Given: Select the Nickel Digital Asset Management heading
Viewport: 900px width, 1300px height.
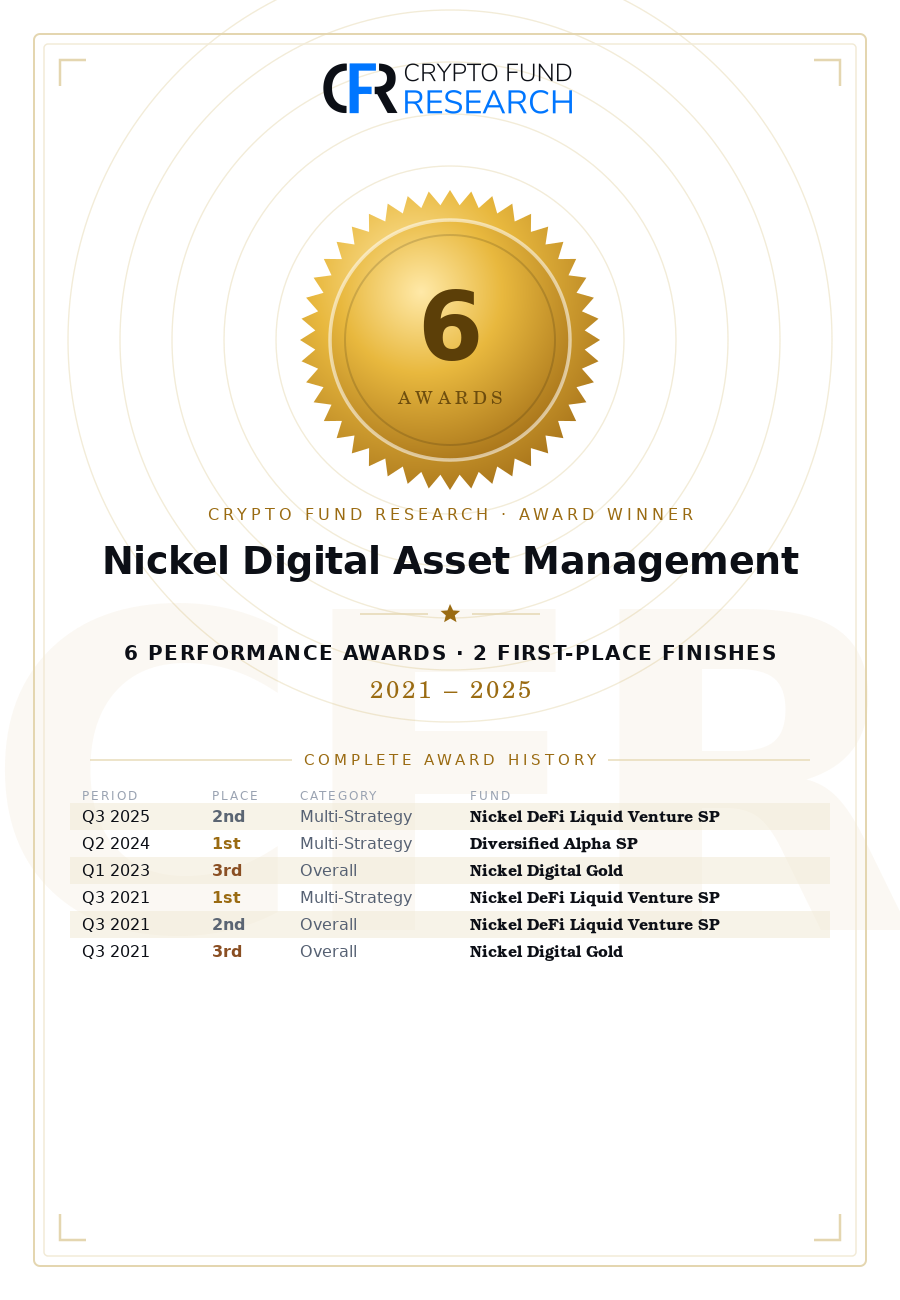Looking at the screenshot, I should (x=450, y=562).
